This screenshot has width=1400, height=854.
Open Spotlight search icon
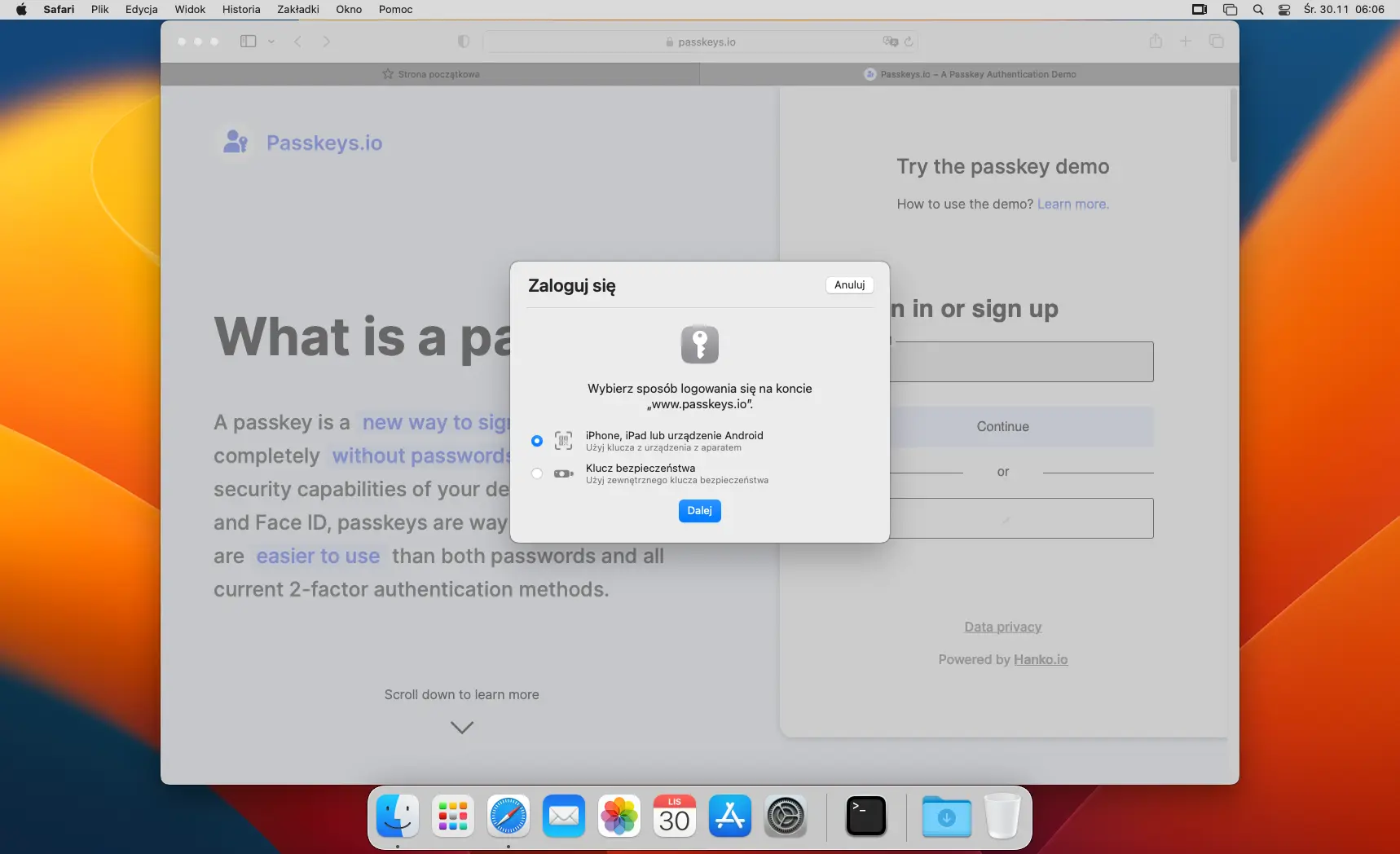[1258, 10]
